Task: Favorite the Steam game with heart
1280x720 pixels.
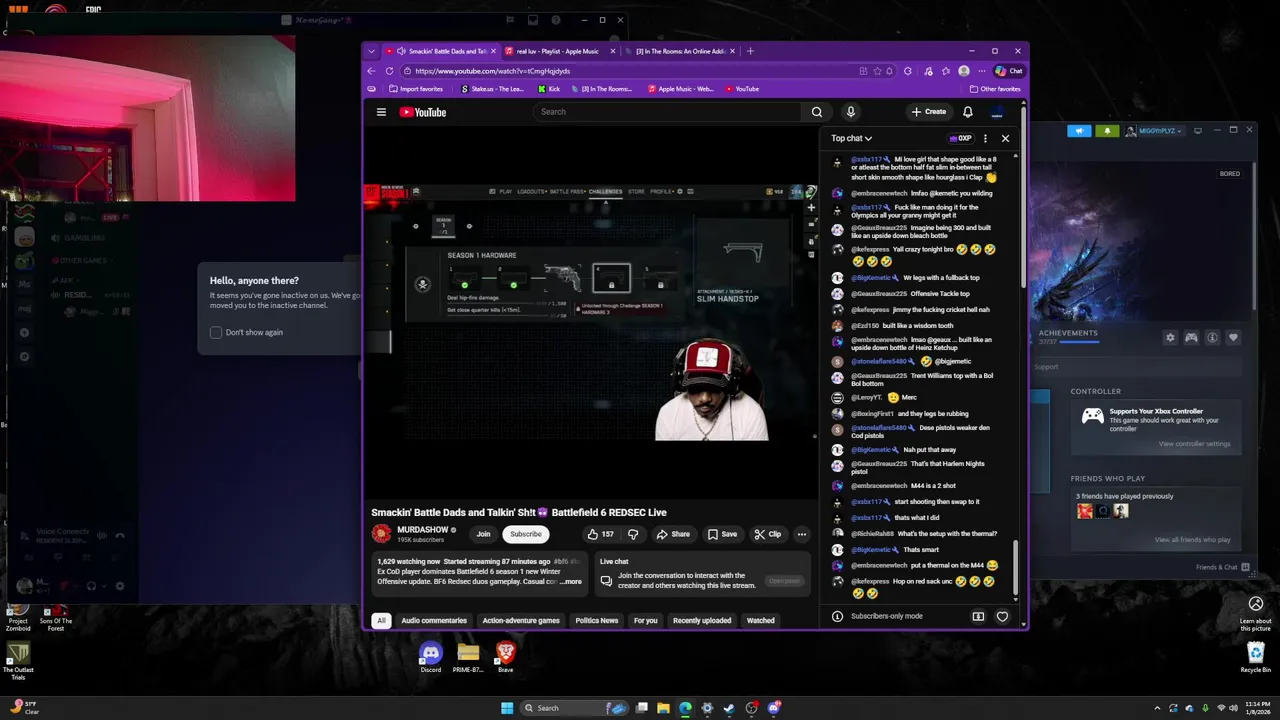Action: [1233, 338]
